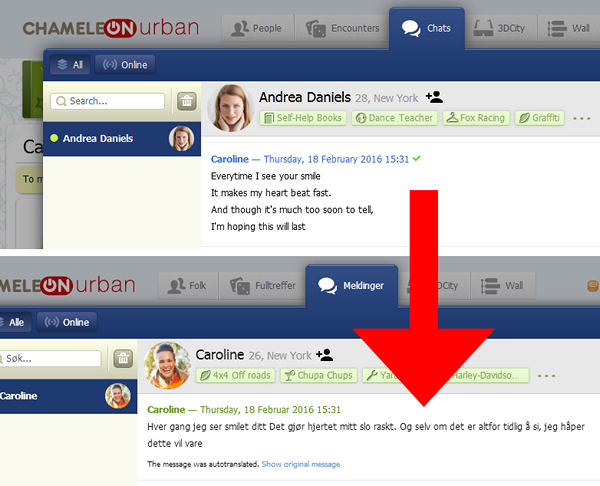Expand more interests dots after Harley-Davidson
Viewport: 600px width, 486px height.
coord(546,376)
